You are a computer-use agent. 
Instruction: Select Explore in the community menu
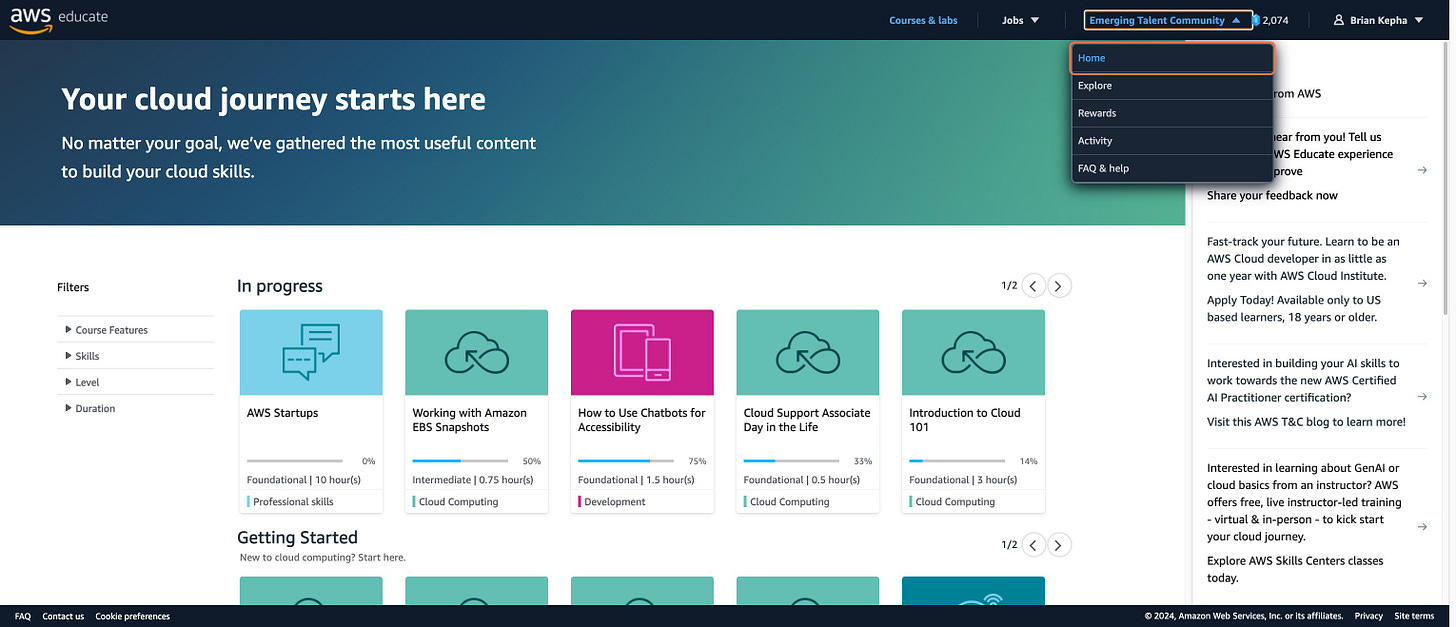pos(1172,86)
